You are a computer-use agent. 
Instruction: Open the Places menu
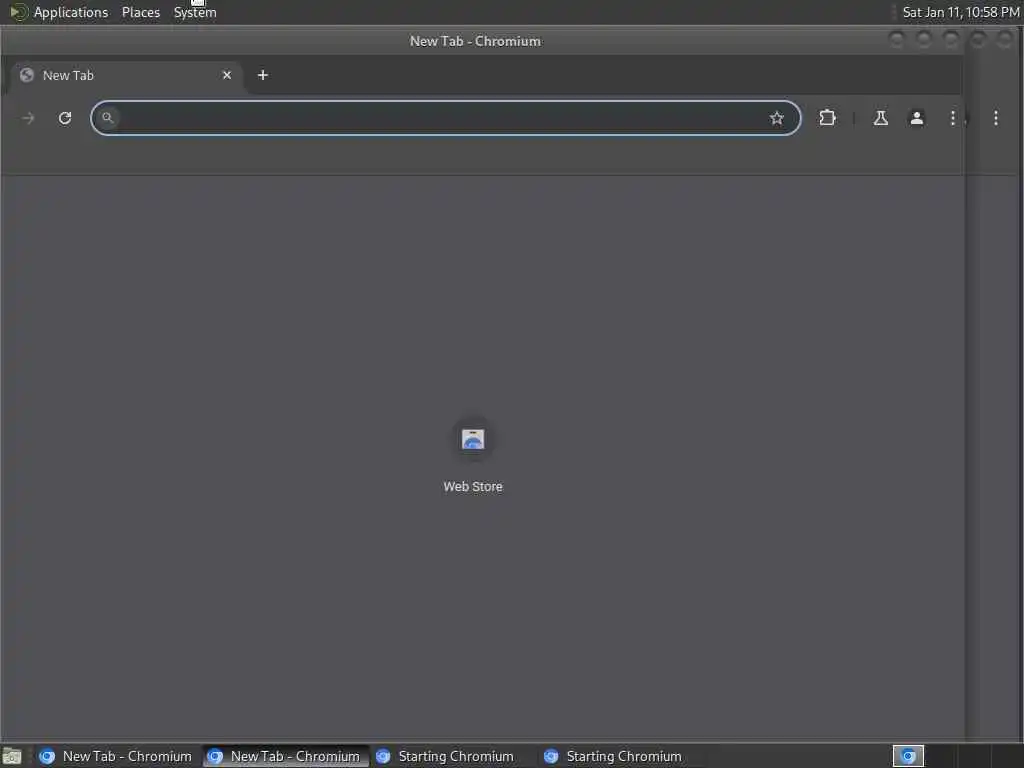point(140,12)
